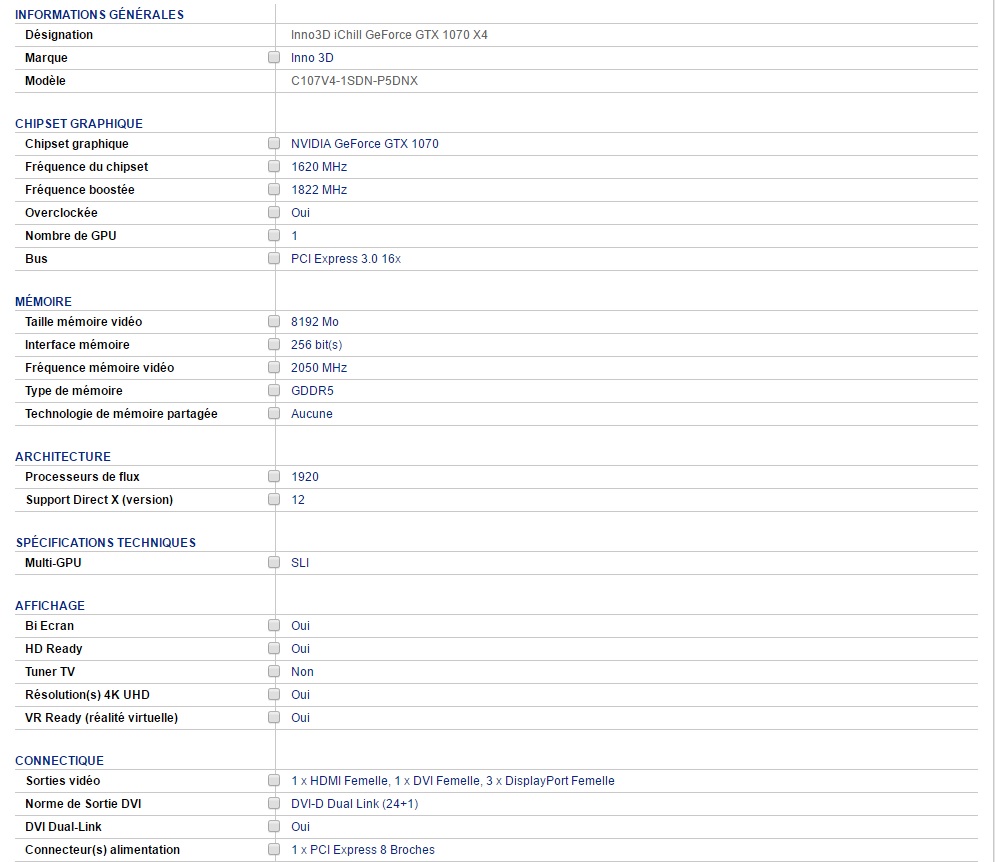Check the Taille mémoire vidéo box
The image size is (995, 862).
coord(274,322)
